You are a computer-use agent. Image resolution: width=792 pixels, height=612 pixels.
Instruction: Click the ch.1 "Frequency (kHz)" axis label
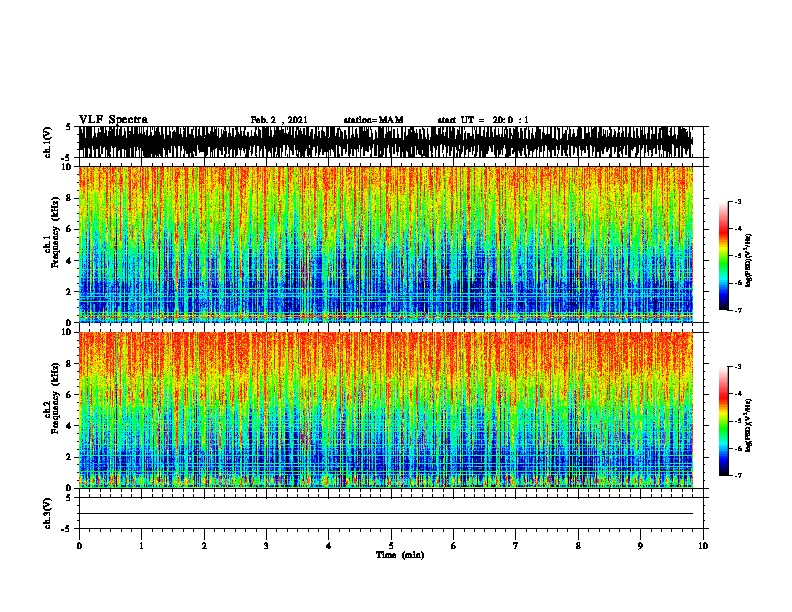55,233
